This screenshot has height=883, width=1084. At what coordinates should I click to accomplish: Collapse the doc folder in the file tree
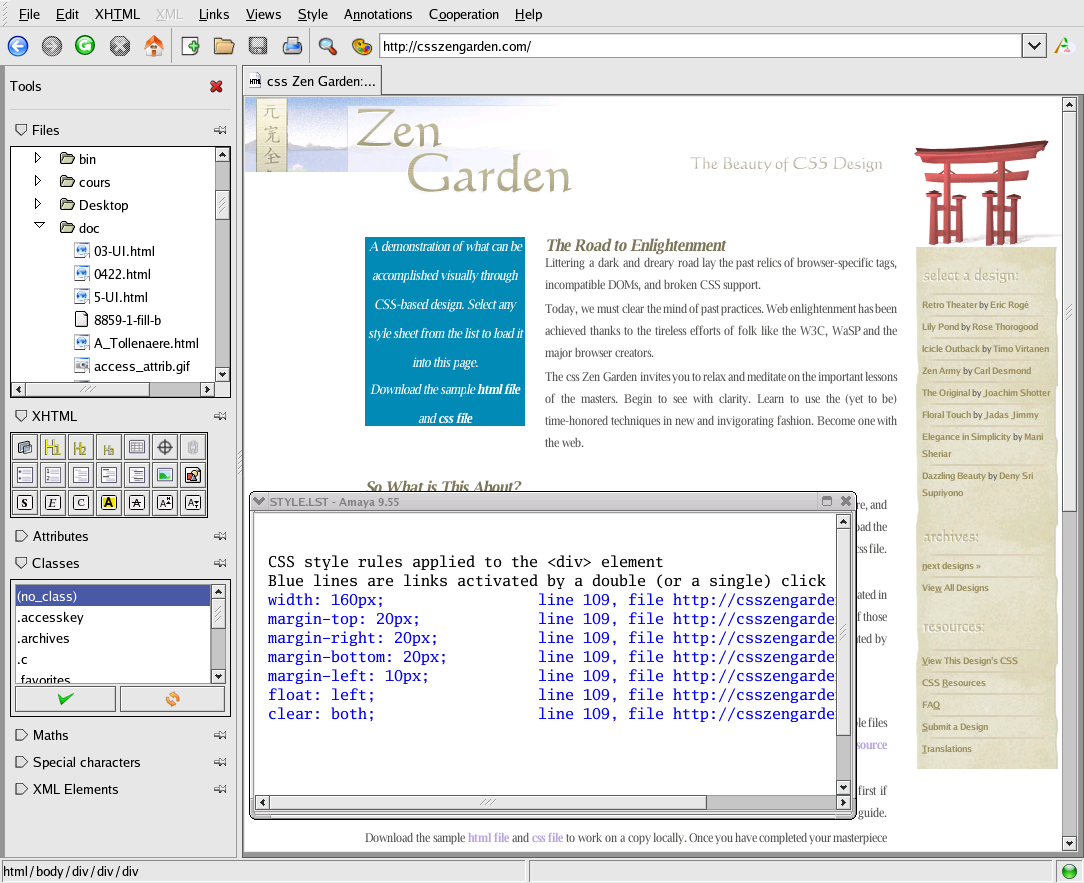coord(39,225)
